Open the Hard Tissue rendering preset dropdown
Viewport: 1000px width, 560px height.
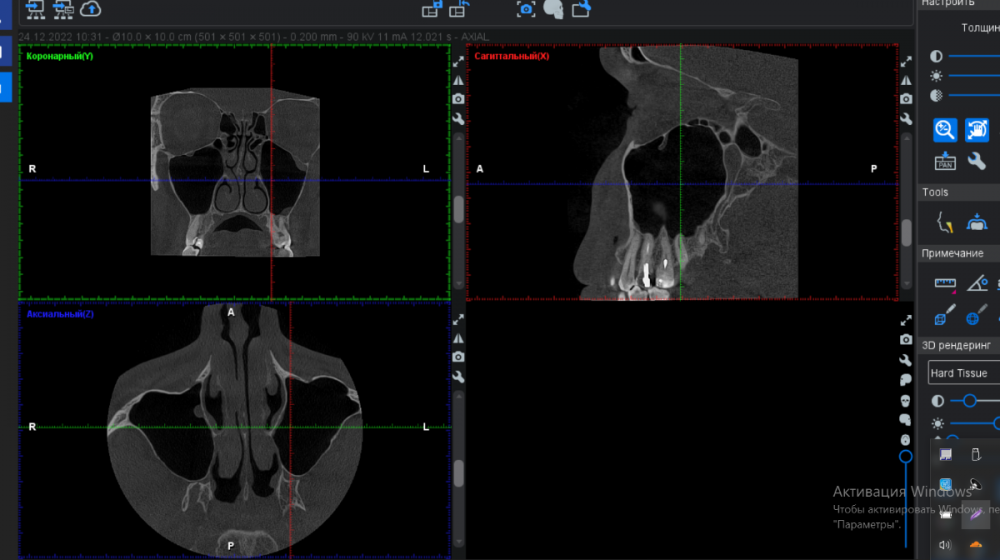(x=960, y=373)
